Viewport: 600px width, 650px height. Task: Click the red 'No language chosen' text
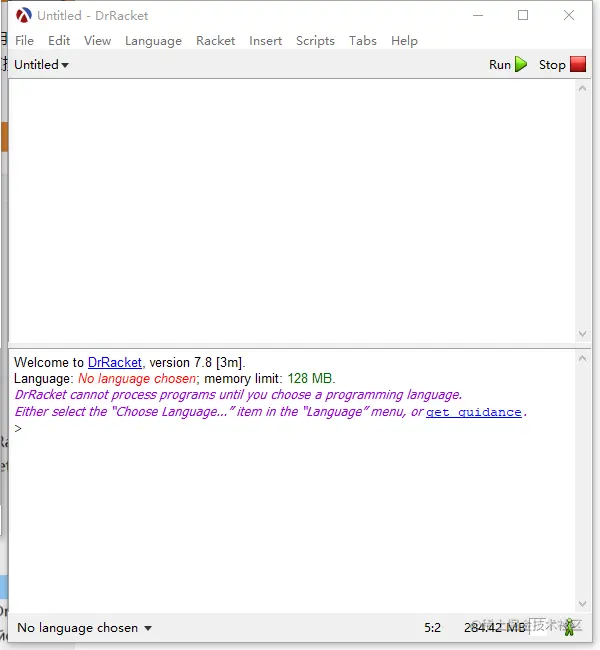click(137, 378)
